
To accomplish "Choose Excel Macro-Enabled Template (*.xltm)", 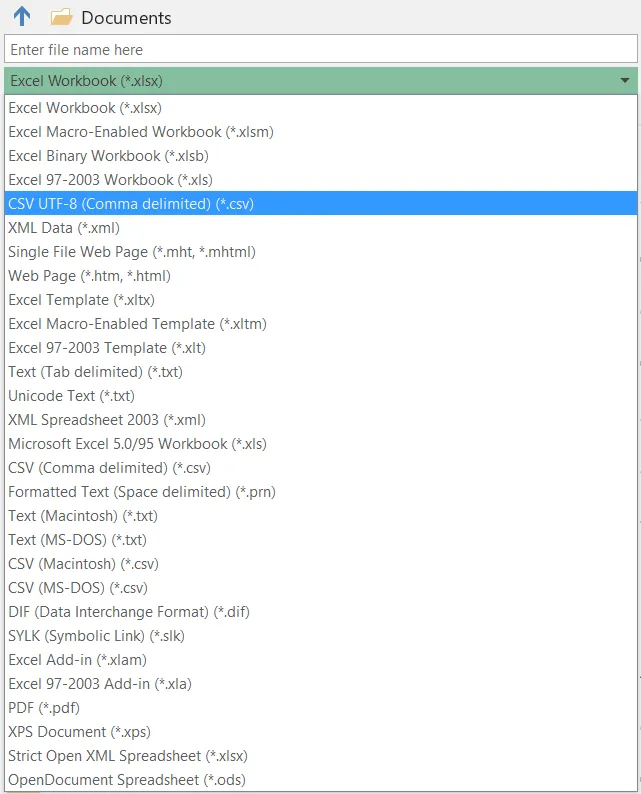I will coord(320,324).
